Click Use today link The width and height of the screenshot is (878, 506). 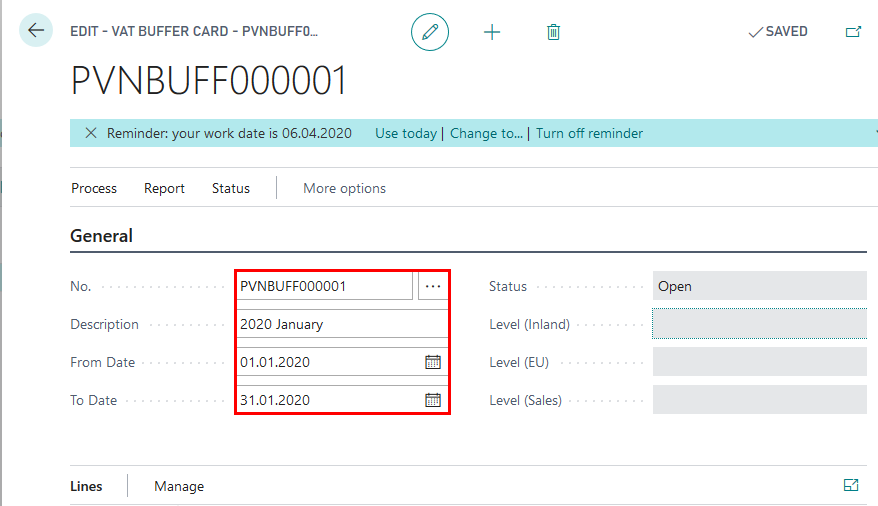tap(405, 134)
